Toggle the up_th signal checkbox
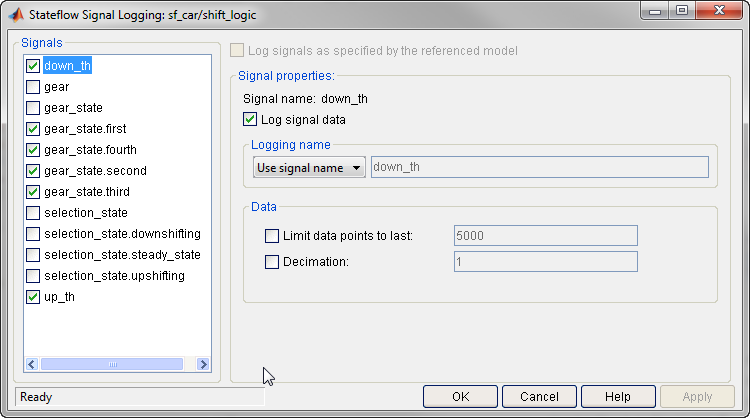The width and height of the screenshot is (750, 418). coord(33,297)
